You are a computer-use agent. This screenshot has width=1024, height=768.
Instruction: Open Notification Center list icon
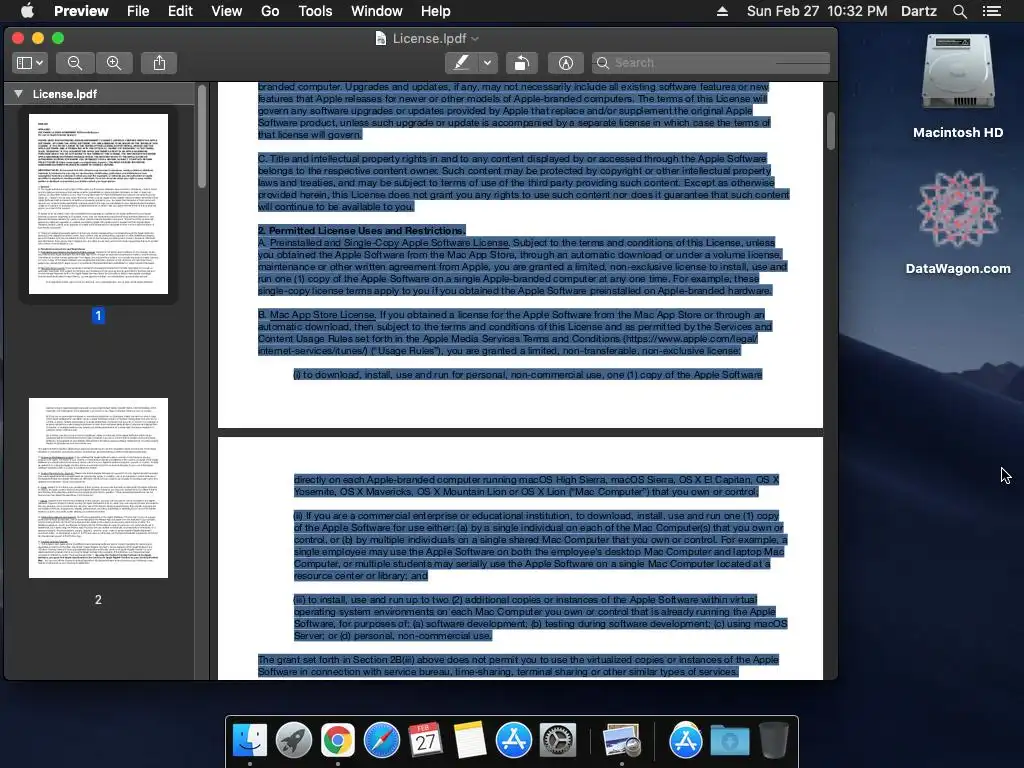coord(992,11)
